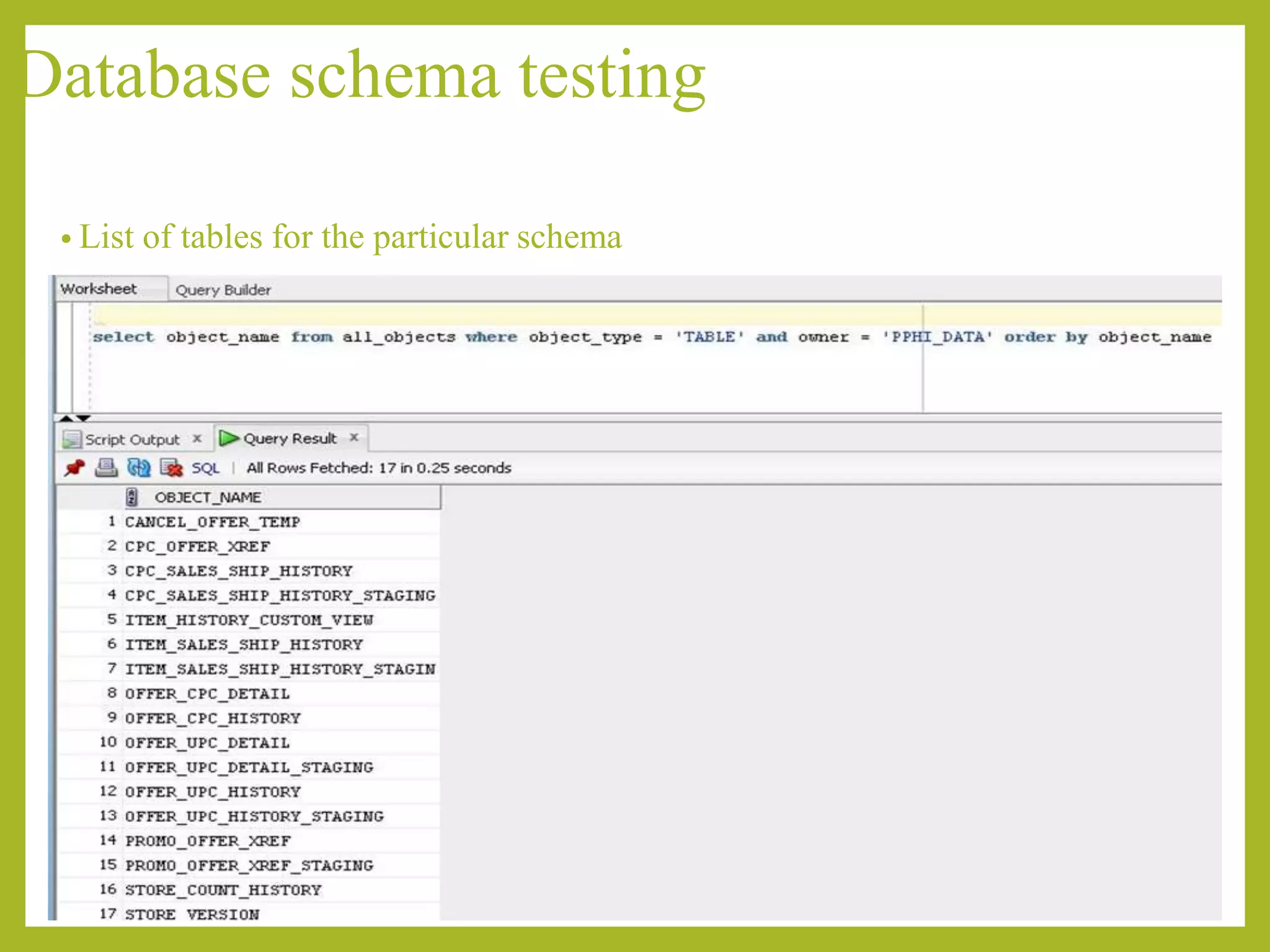Click the delete row icon in results toolbar
1270x952 pixels.
point(171,467)
